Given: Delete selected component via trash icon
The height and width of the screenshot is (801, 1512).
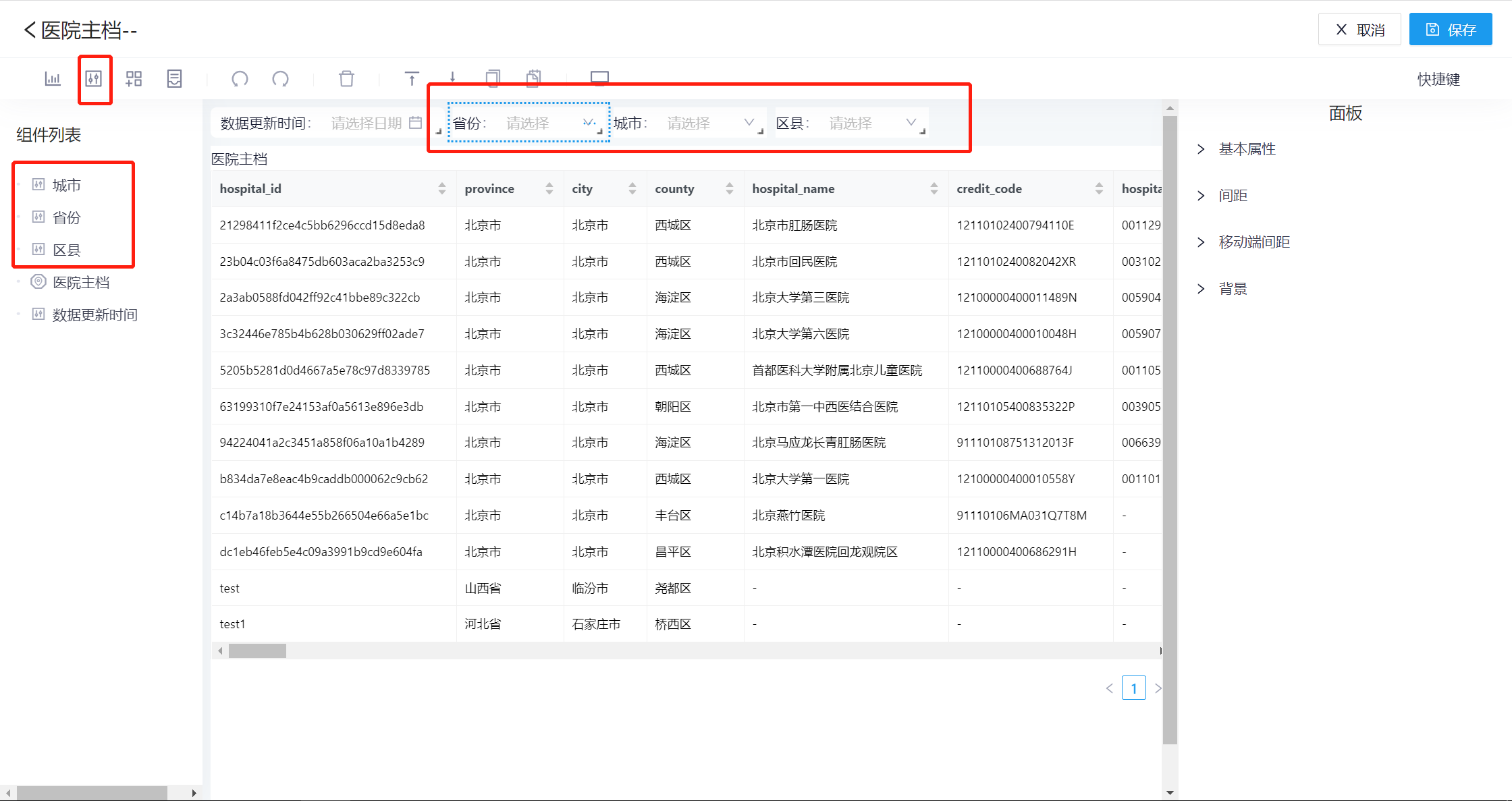Looking at the screenshot, I should 346,78.
